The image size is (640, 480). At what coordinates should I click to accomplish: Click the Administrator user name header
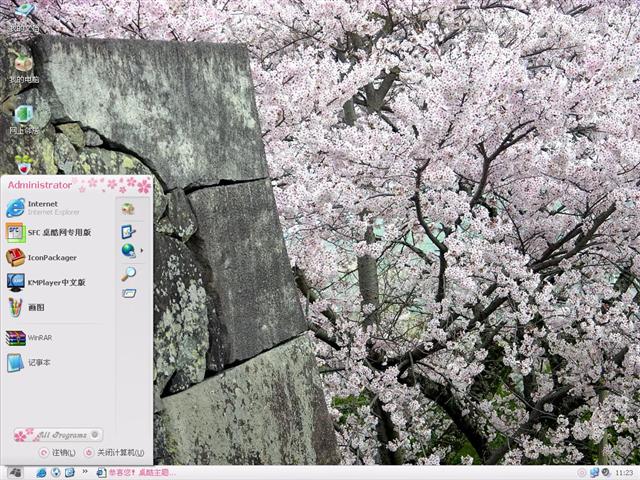[x=40, y=185]
